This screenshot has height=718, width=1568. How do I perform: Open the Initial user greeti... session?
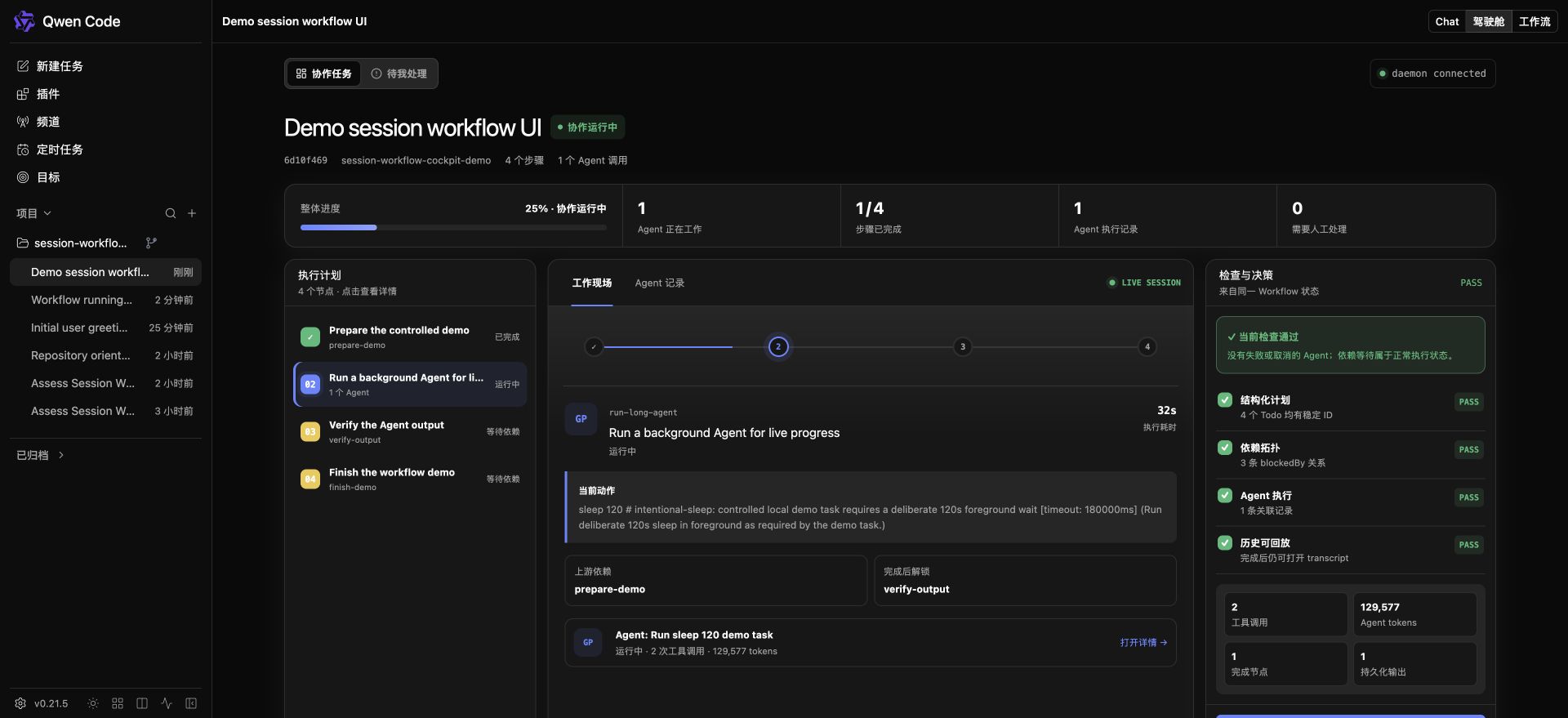[105, 328]
